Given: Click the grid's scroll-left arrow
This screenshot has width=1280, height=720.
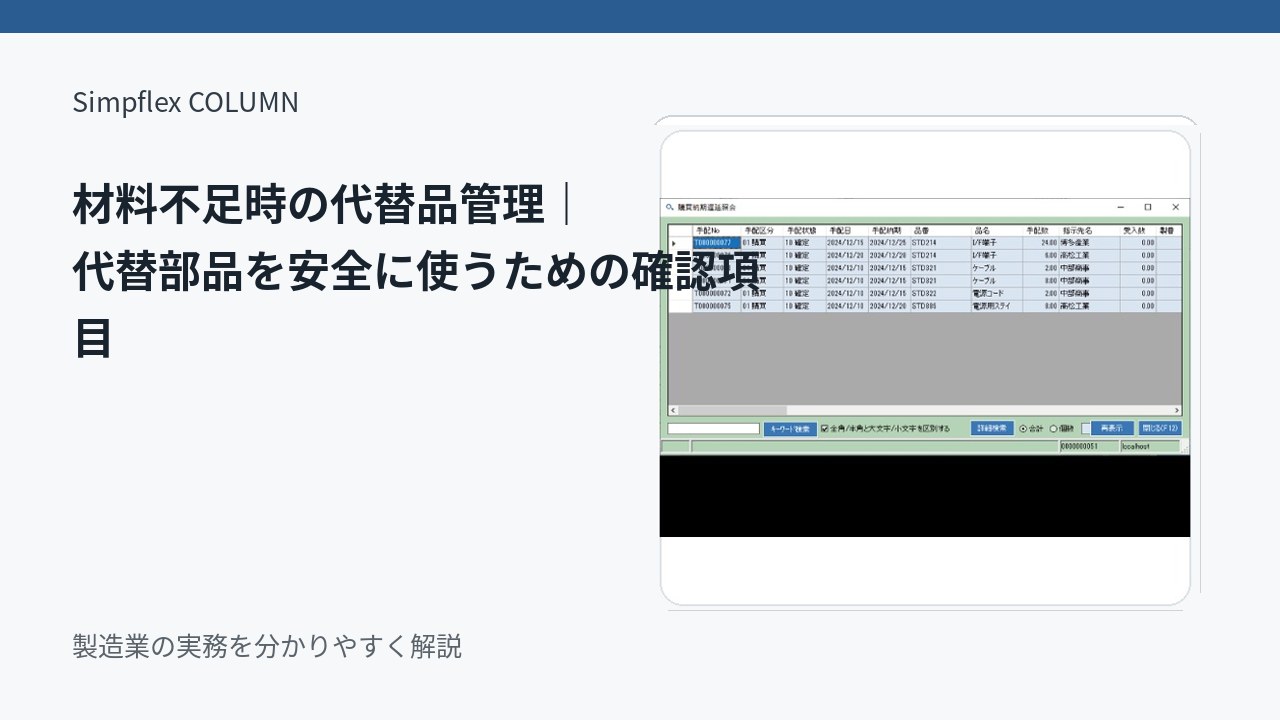Looking at the screenshot, I should coord(673,410).
